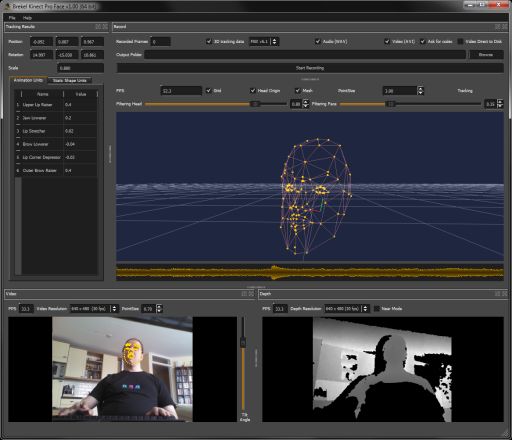Viewport: 512px width, 440px height.
Task: Step the 3D view PointSize spinner
Action: pos(421,90)
